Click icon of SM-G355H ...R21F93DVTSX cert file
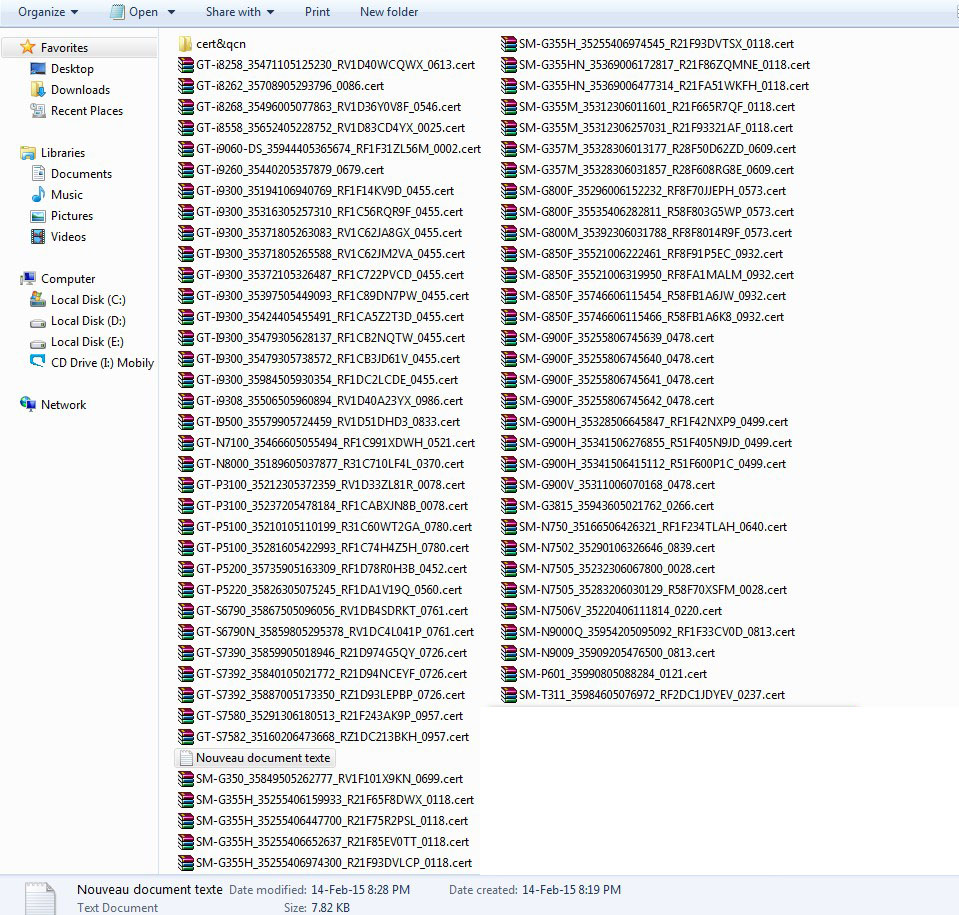Viewport: 959px width, 915px height. [x=508, y=43]
